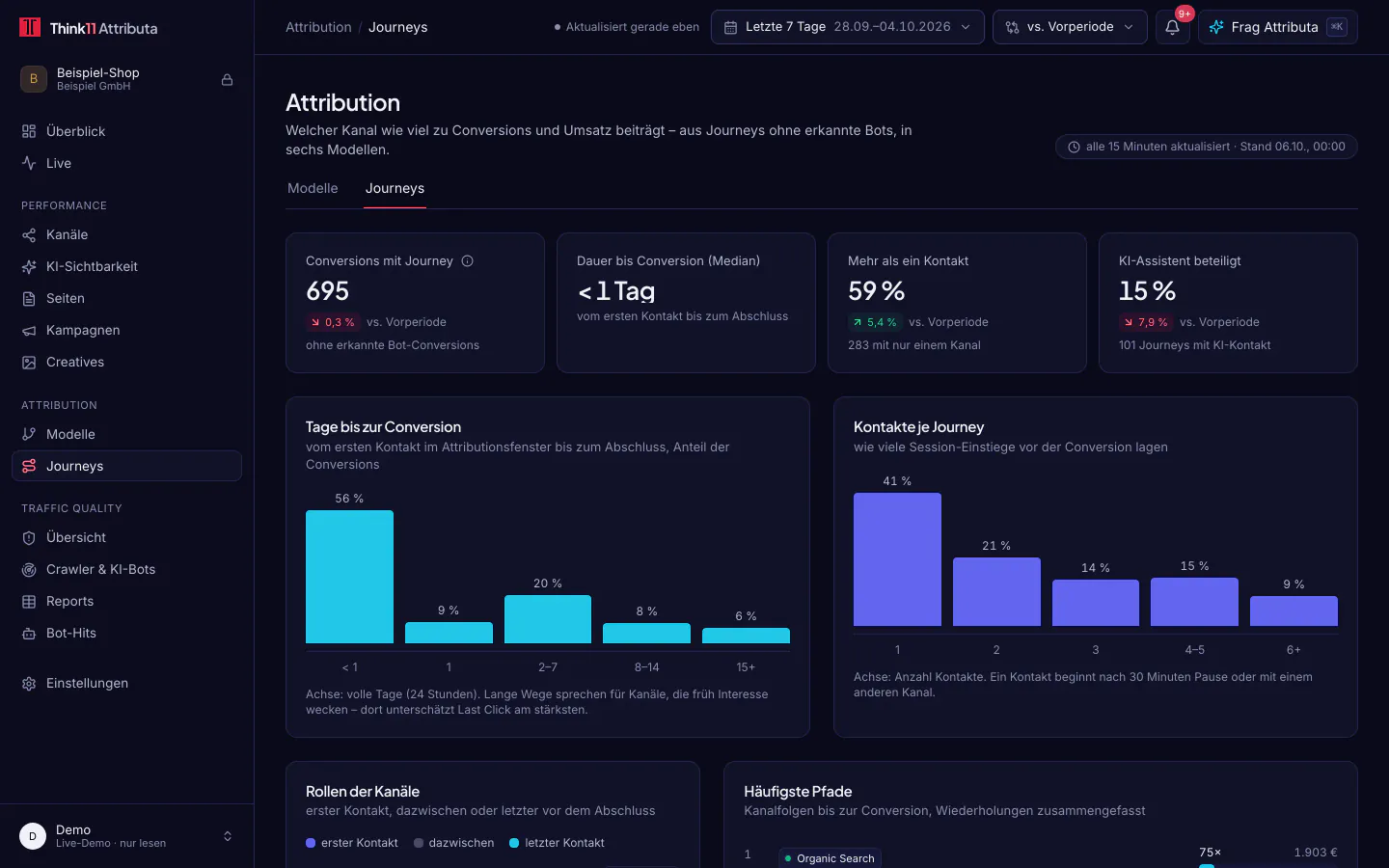
Task: Open Frag Attributa assistant
Action: (x=1277, y=27)
